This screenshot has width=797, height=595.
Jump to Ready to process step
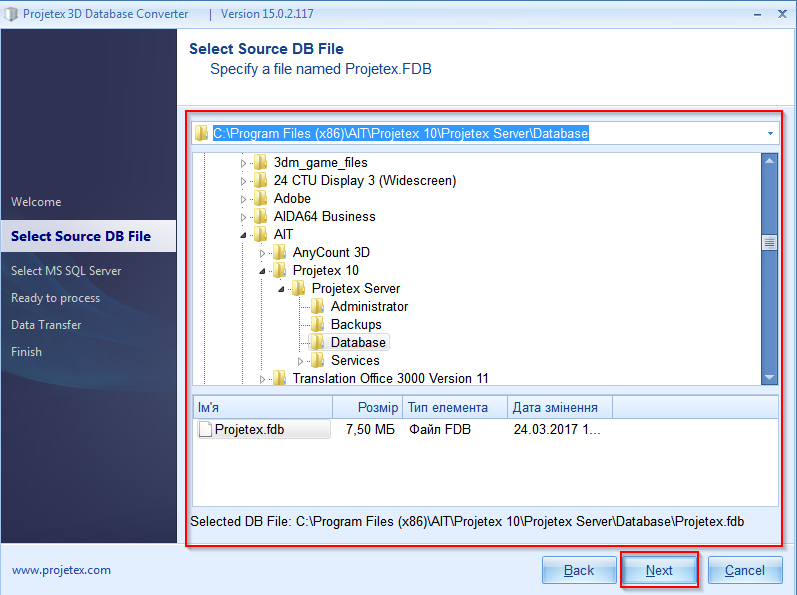coord(55,298)
